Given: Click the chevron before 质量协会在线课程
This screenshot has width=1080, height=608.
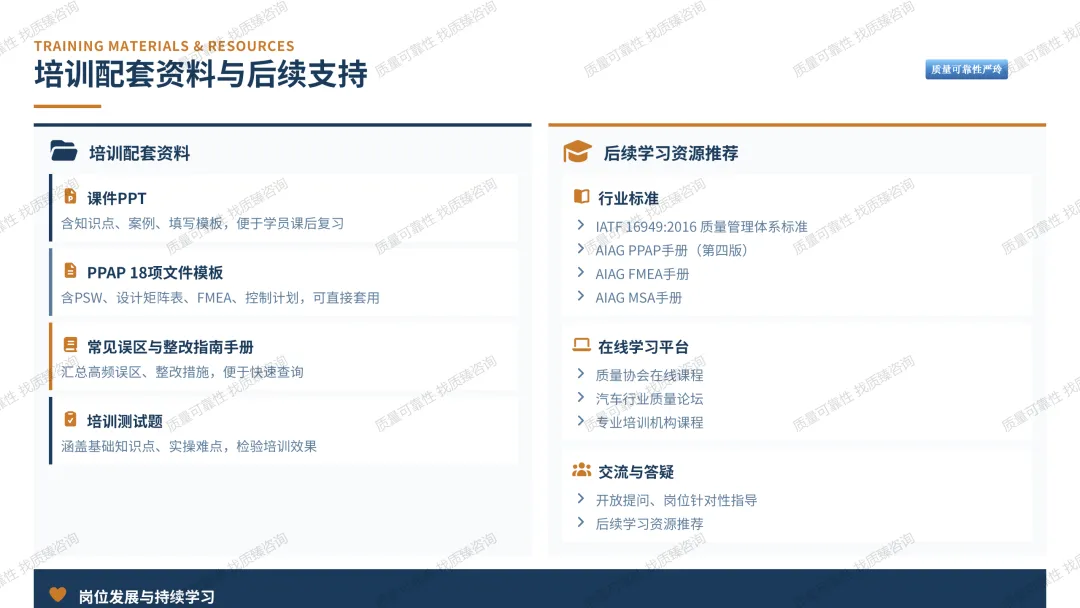Looking at the screenshot, I should click(x=581, y=374).
